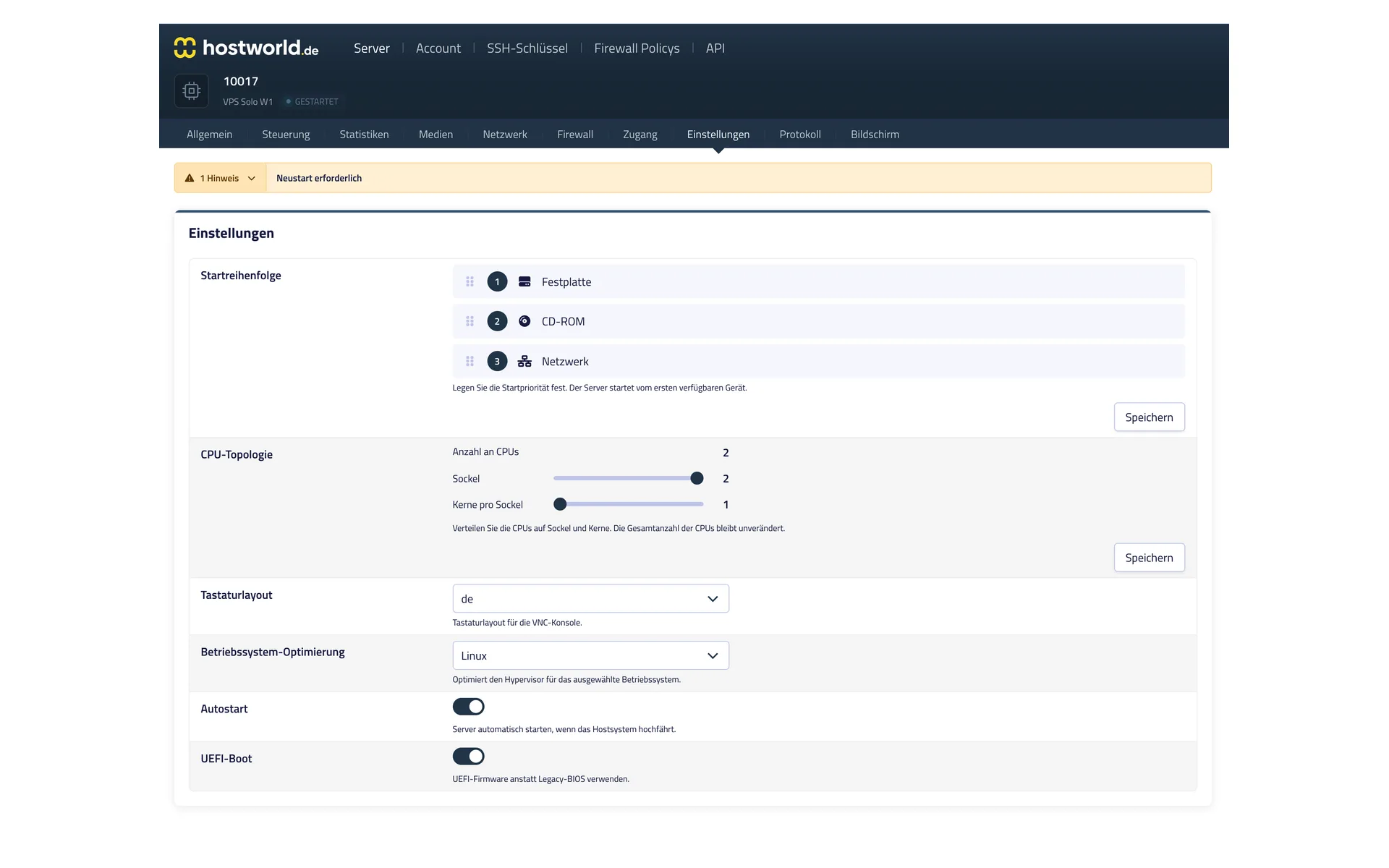Click the number 1 badge in Startreihenfolge
The image size is (1389, 868).
pyautogui.click(x=497, y=281)
